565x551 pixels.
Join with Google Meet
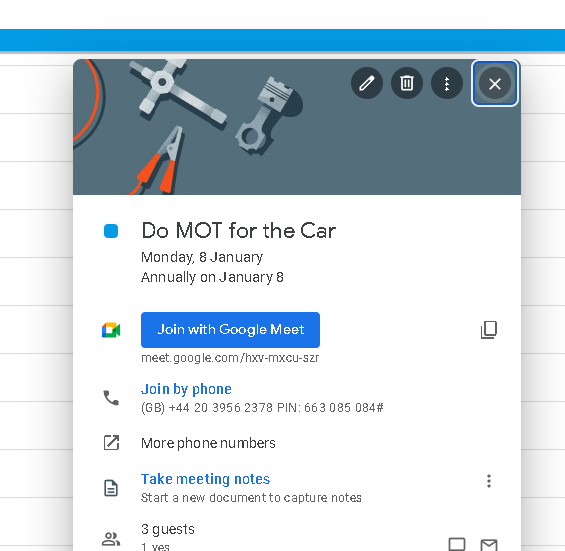point(230,330)
